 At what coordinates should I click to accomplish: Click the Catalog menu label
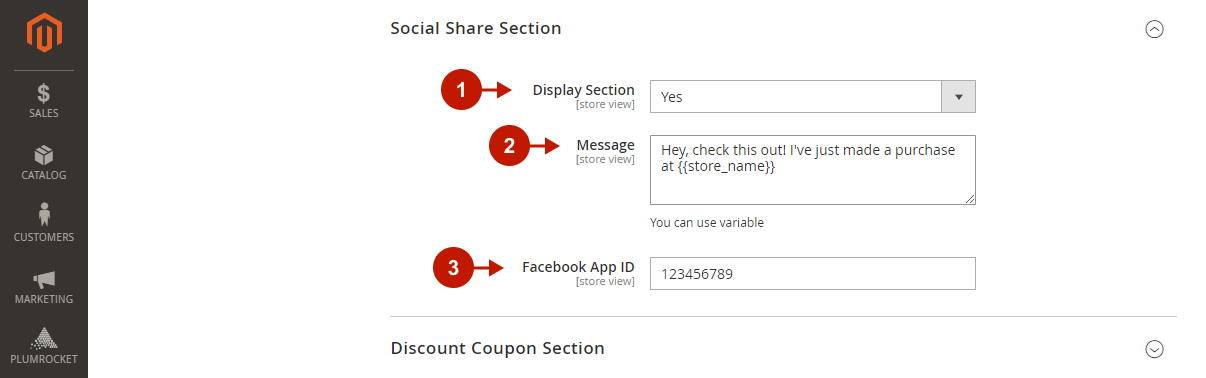pos(44,175)
